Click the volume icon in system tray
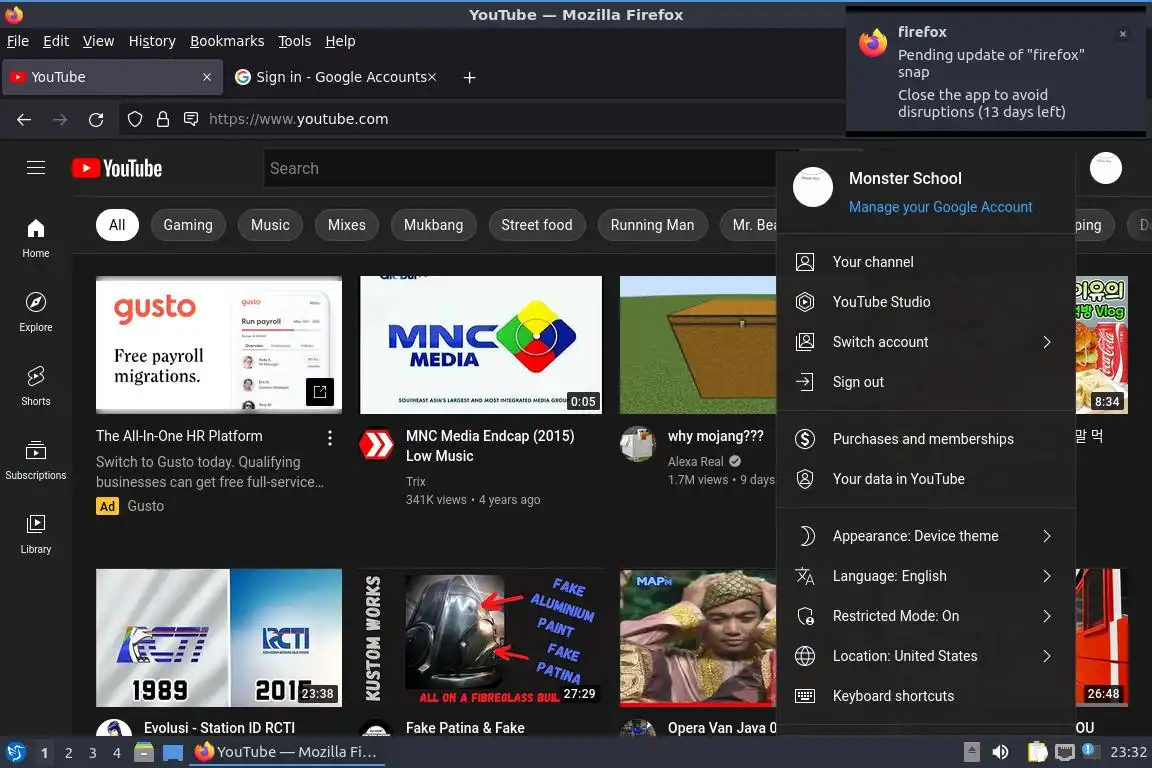Viewport: 1152px width, 768px height. click(x=1000, y=752)
